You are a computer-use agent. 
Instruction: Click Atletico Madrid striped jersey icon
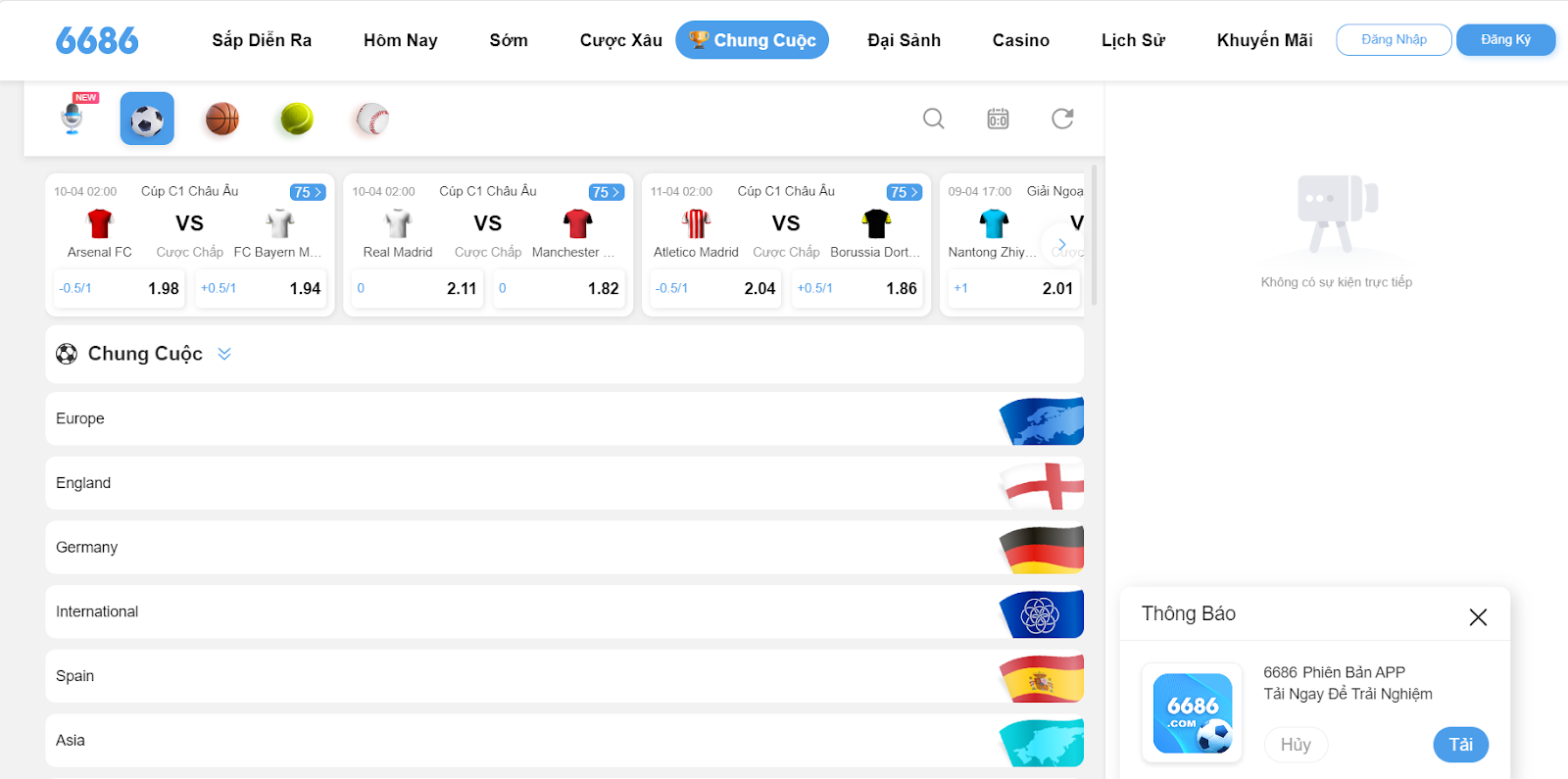(696, 223)
